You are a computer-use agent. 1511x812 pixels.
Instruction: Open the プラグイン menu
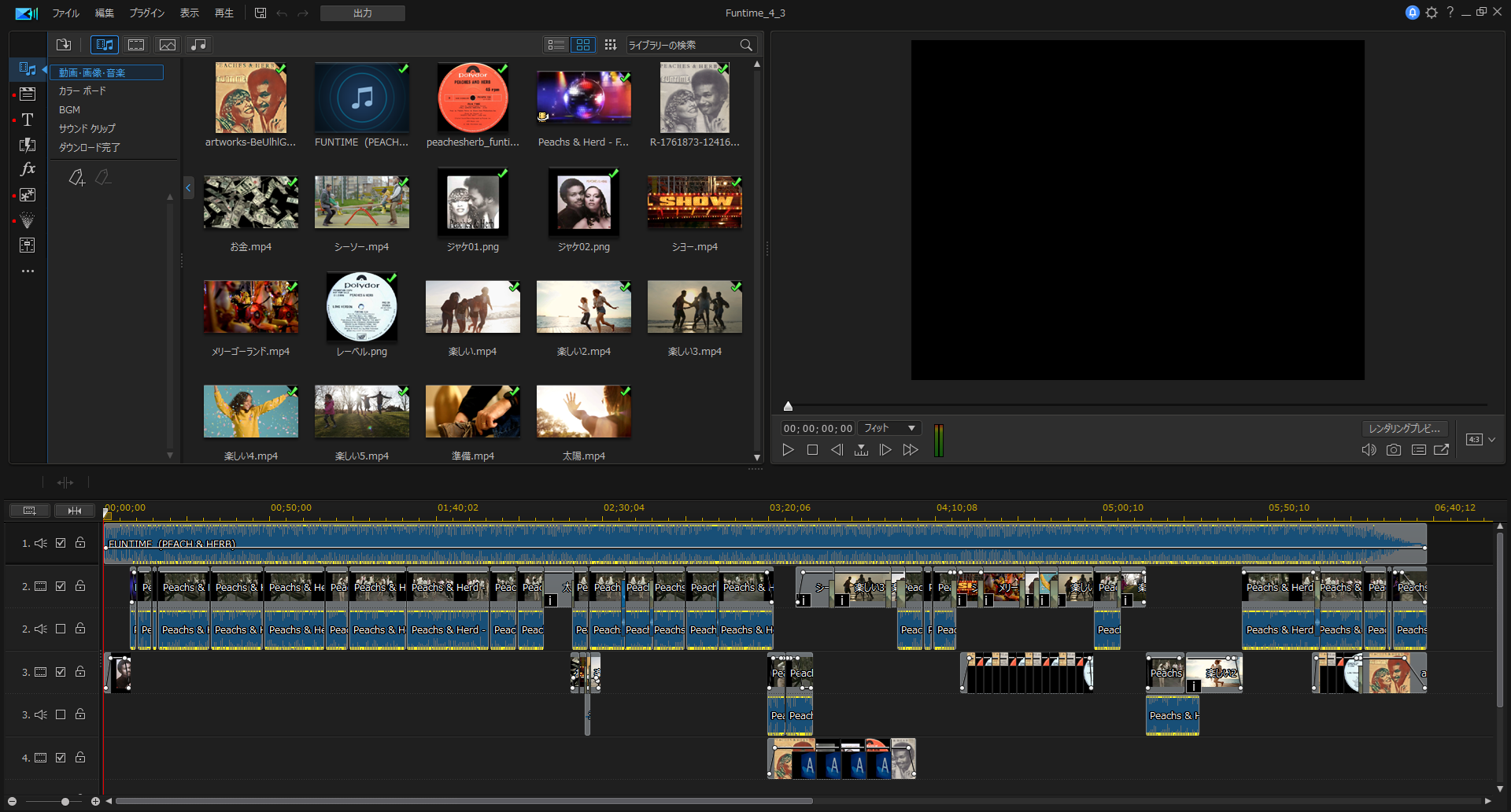coord(146,13)
